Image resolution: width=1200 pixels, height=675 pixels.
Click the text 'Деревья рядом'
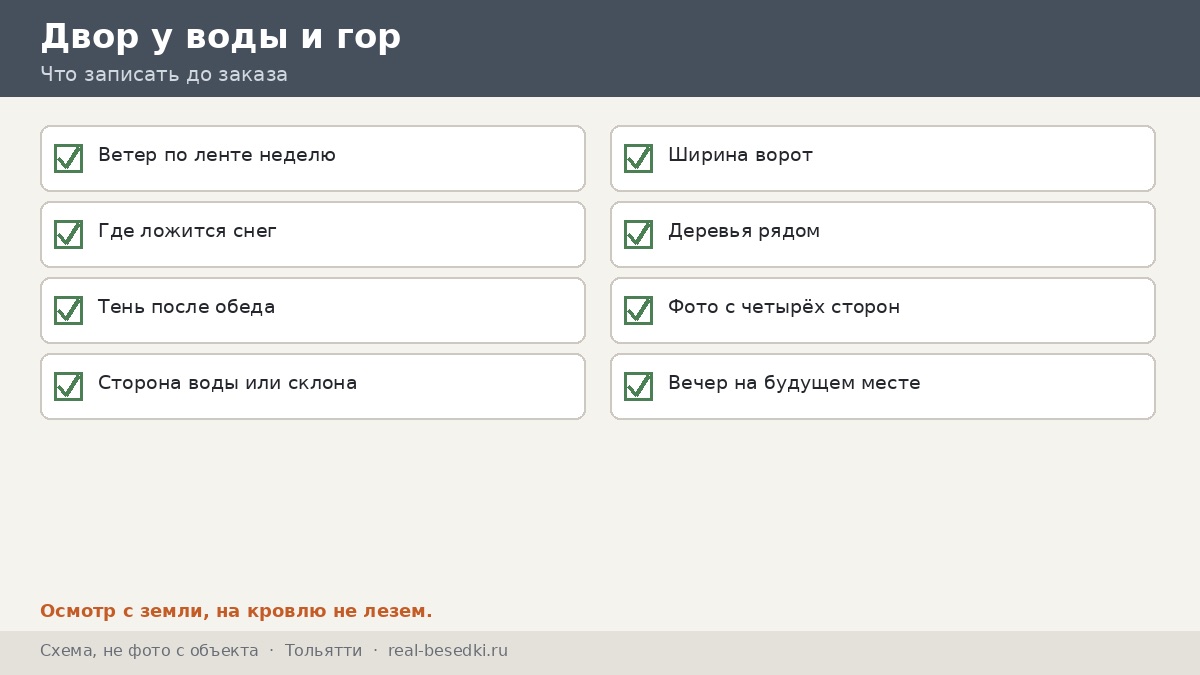pos(744,231)
